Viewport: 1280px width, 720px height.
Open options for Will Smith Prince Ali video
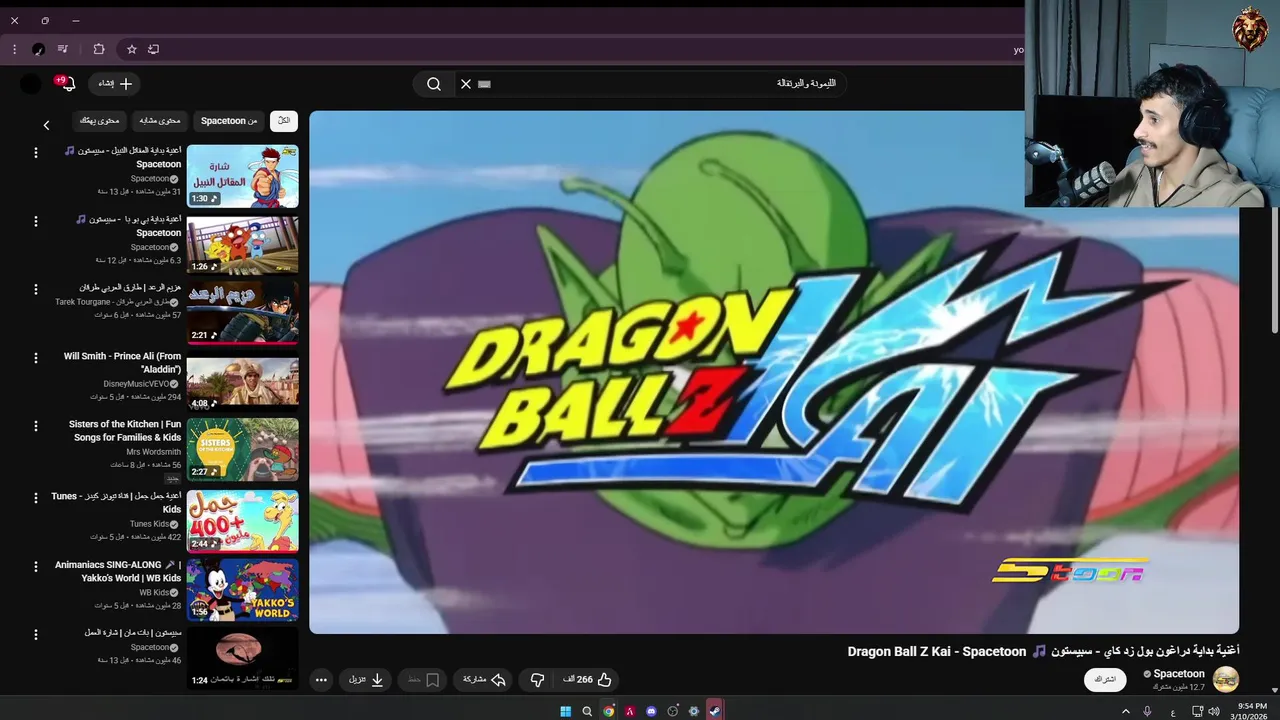coord(36,358)
